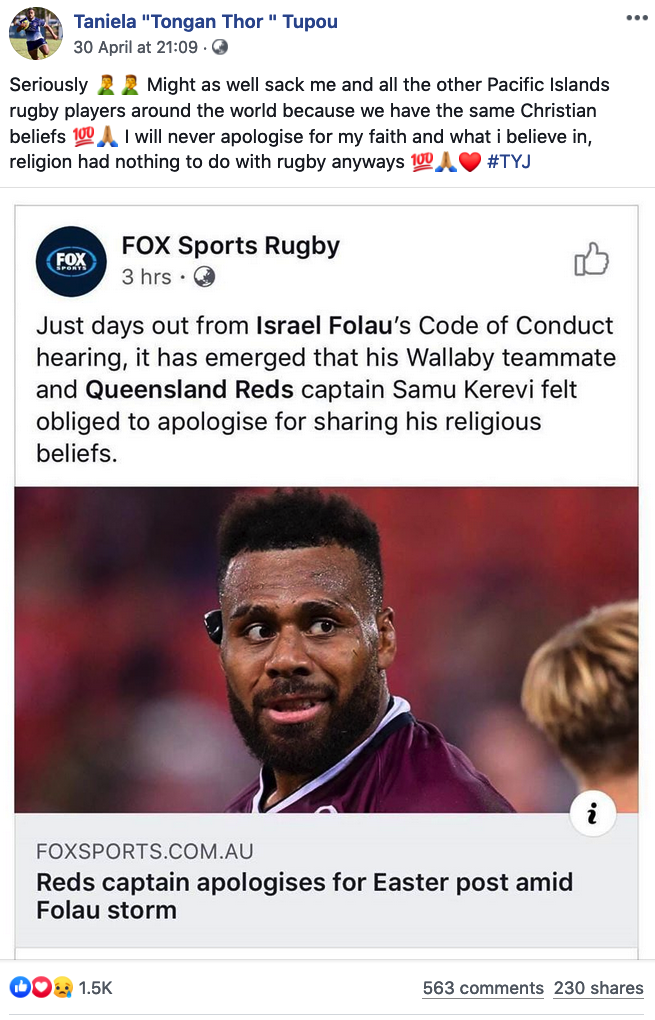Click the 30 April at 21:09 timestamp
This screenshot has height=1020, width=655.
136,47
